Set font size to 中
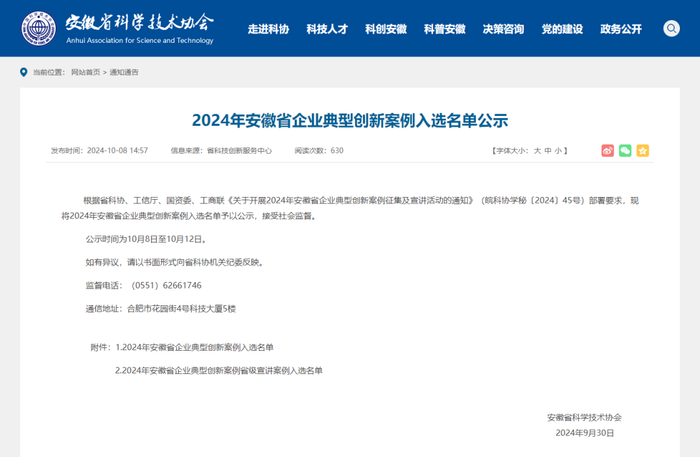The width and height of the screenshot is (700, 457). (x=548, y=151)
